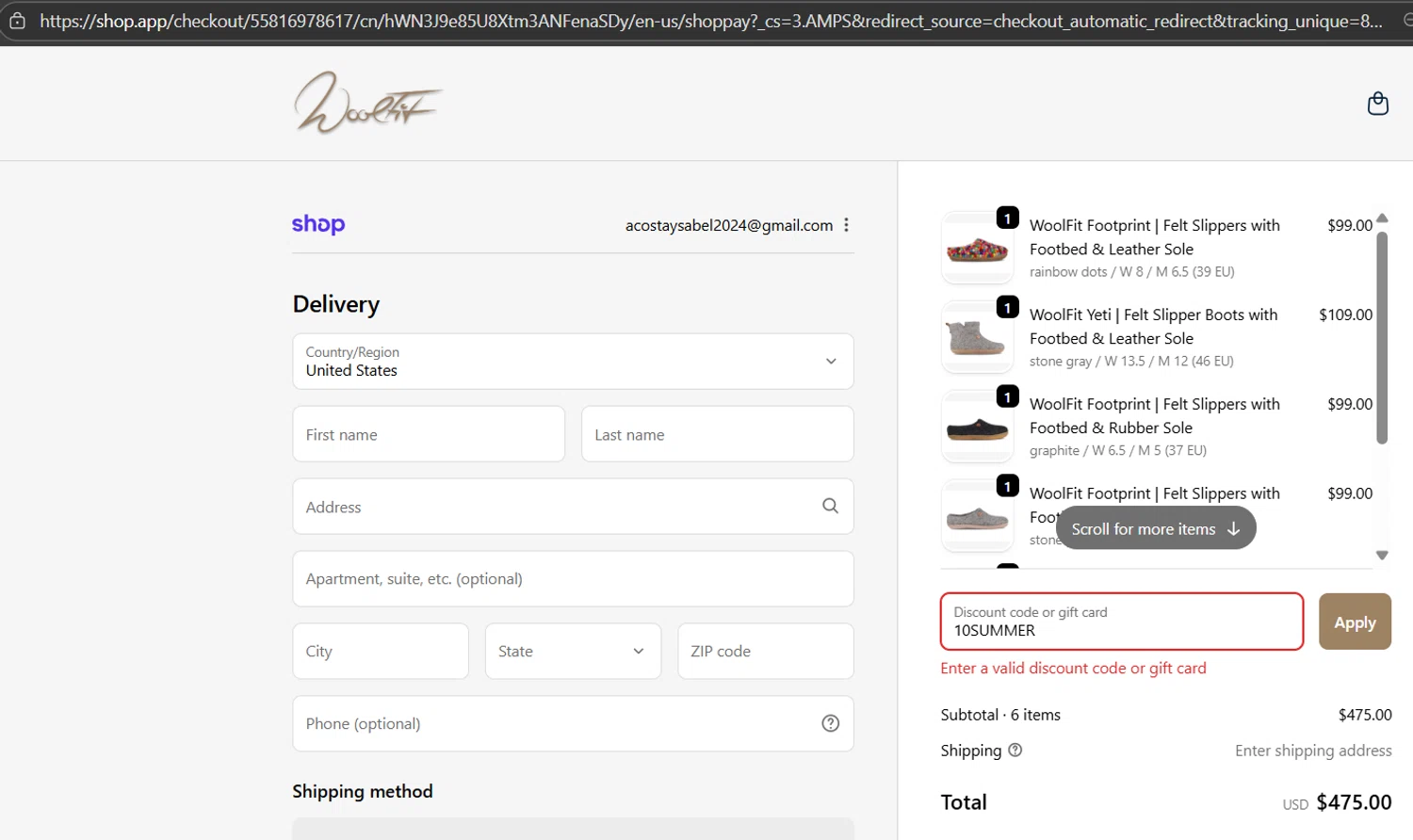Focus the Last name field

click(x=718, y=434)
